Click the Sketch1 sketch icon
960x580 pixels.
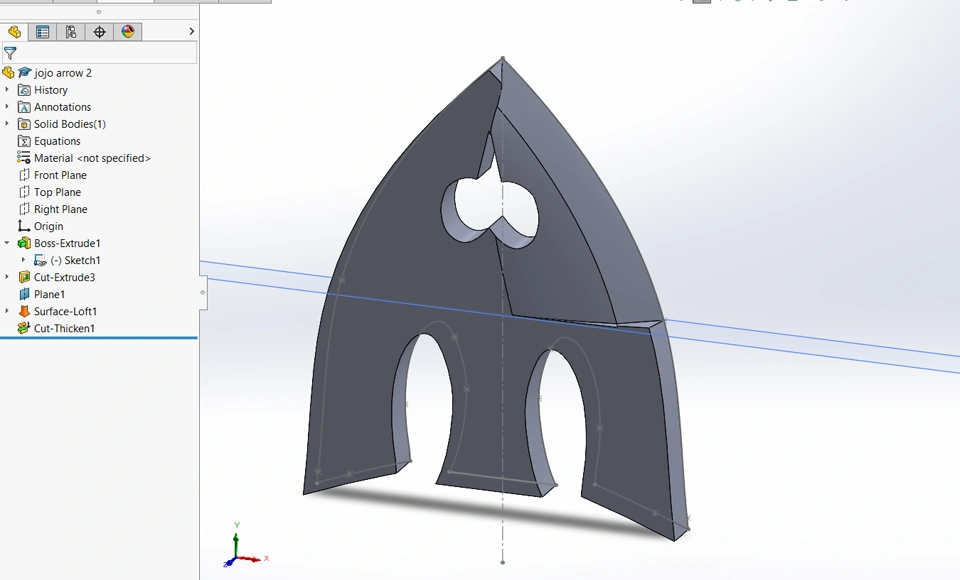(x=40, y=260)
